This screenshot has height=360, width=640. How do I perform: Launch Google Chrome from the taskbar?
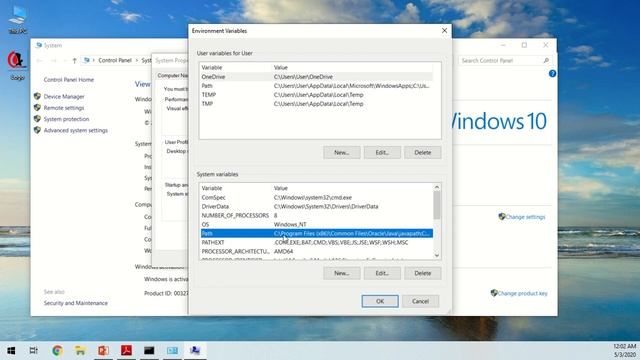tap(57, 351)
